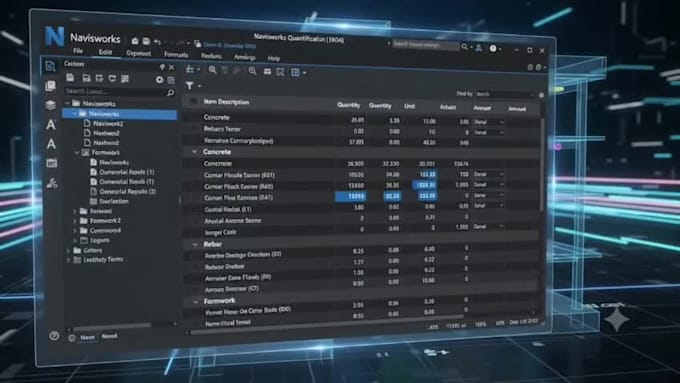Click the Undo arrow in the title bar
Viewport: 680px width, 383px height.
pyautogui.click(x=157, y=42)
